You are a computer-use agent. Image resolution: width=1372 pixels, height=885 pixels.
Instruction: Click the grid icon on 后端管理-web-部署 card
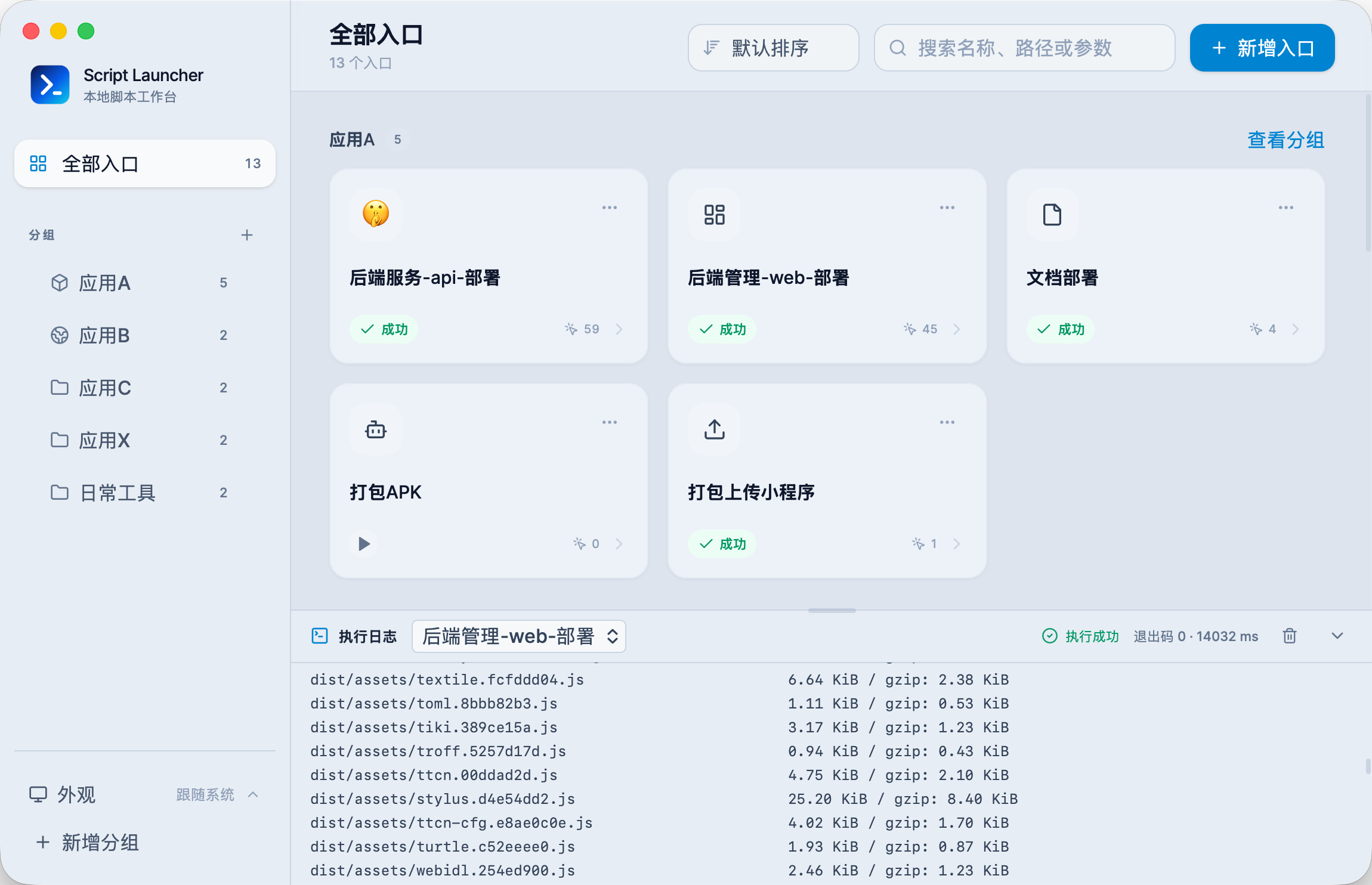click(x=714, y=214)
